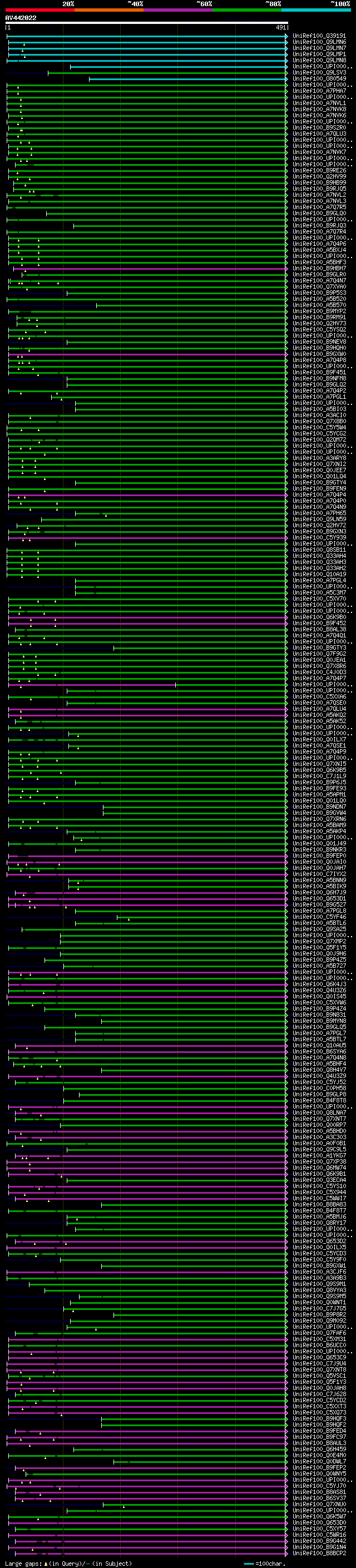Select hit label UniRef100_Q5VSC1
Screen dimensions: 356x1568
click(319, 1376)
